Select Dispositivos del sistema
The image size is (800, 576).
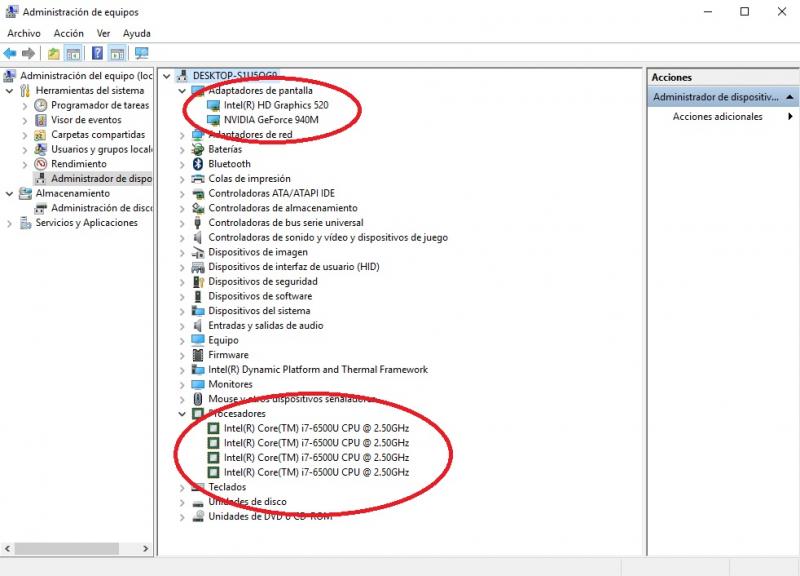click(x=259, y=311)
